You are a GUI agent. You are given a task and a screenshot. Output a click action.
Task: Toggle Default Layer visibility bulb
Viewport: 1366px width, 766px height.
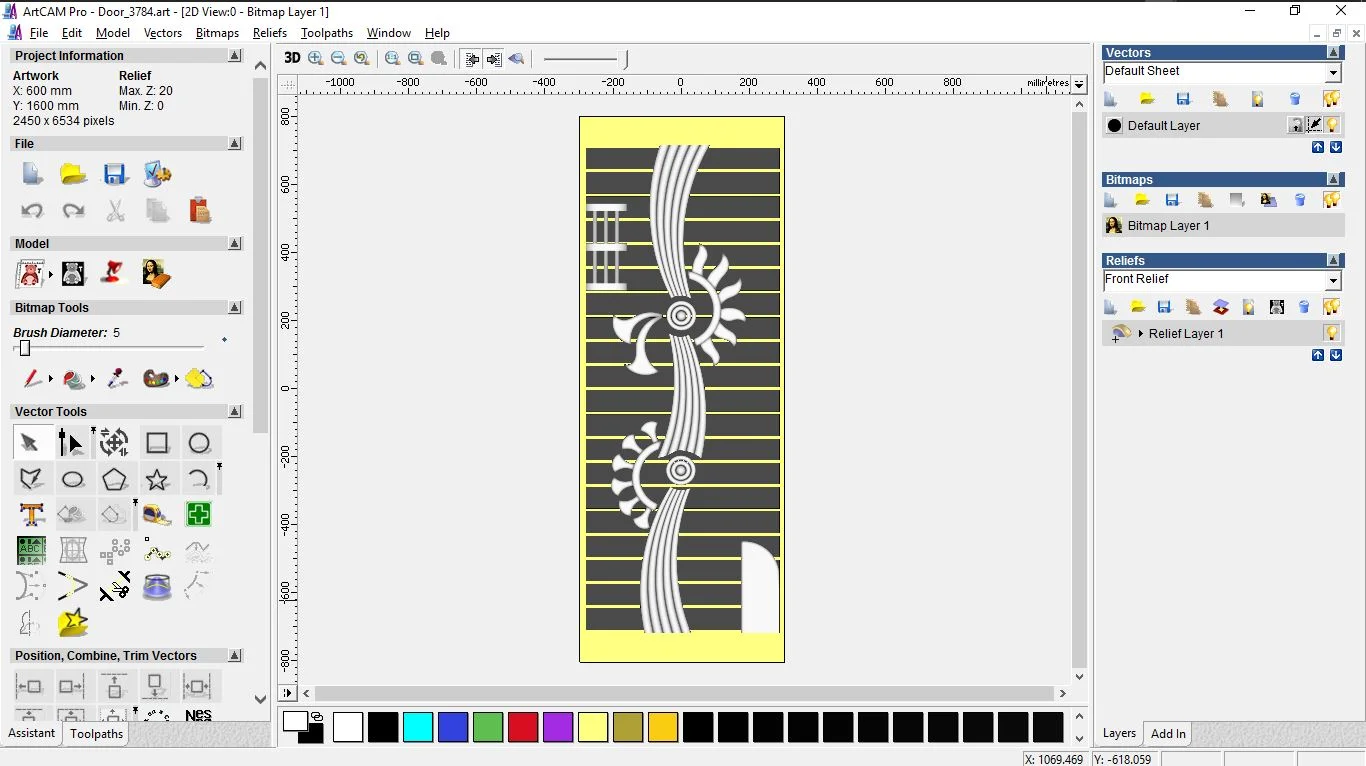[1333, 125]
